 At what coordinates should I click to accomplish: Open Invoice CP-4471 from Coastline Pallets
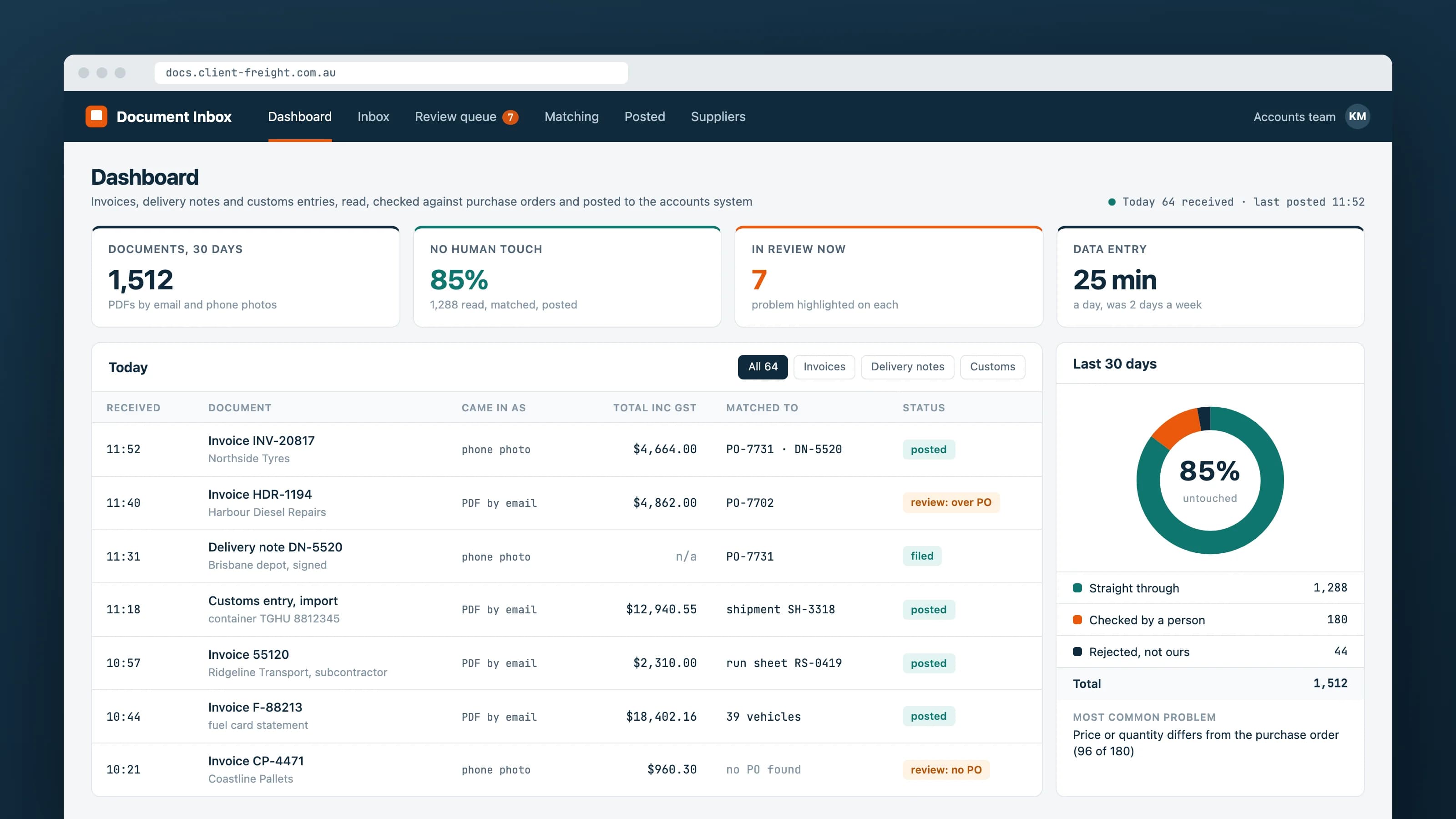[x=566, y=770]
